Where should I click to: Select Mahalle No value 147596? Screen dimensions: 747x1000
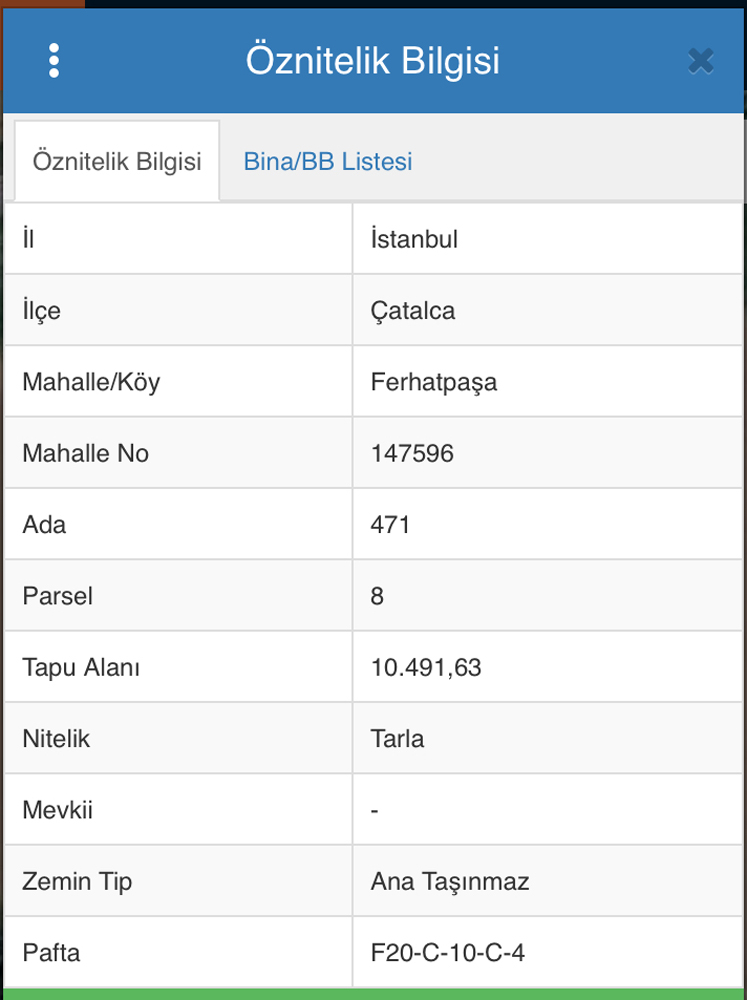pos(412,454)
